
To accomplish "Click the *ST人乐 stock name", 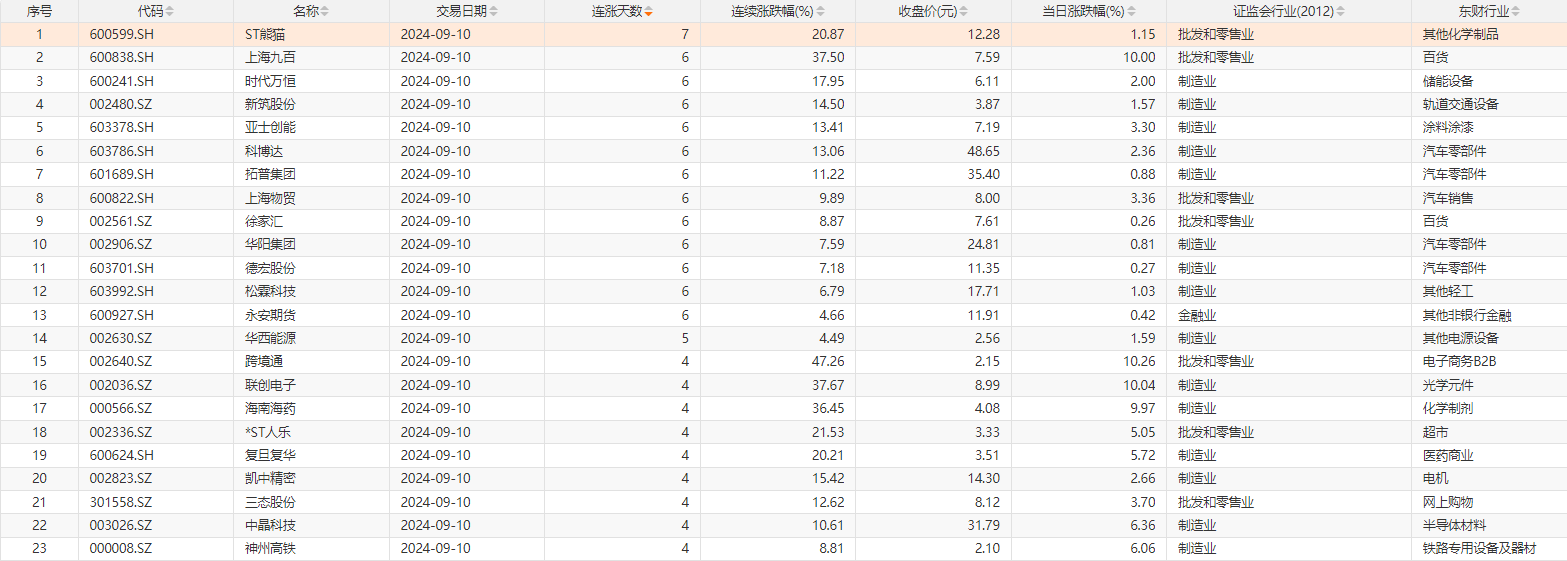I will (x=267, y=432).
